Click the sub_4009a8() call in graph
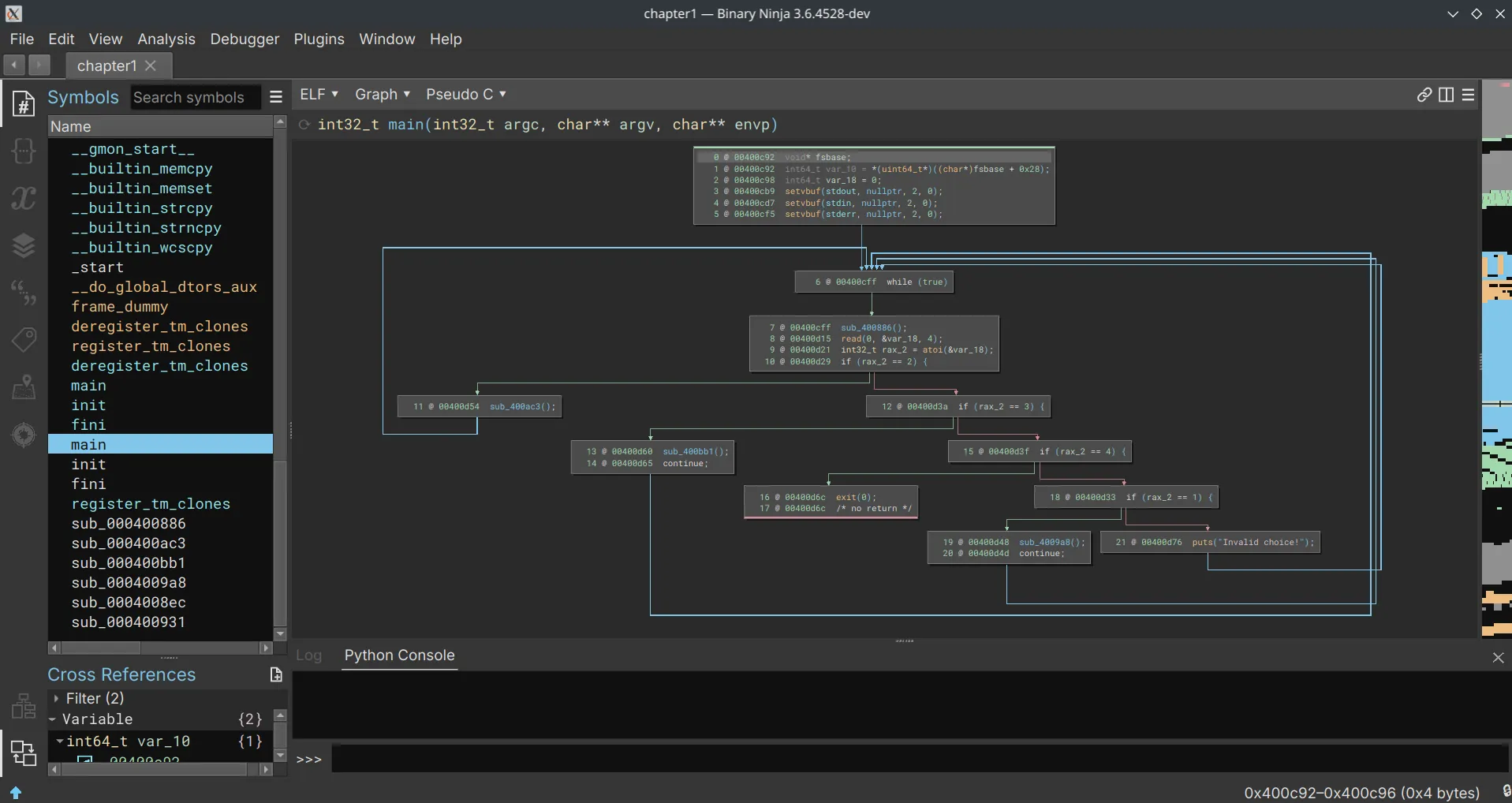 (x=1052, y=543)
